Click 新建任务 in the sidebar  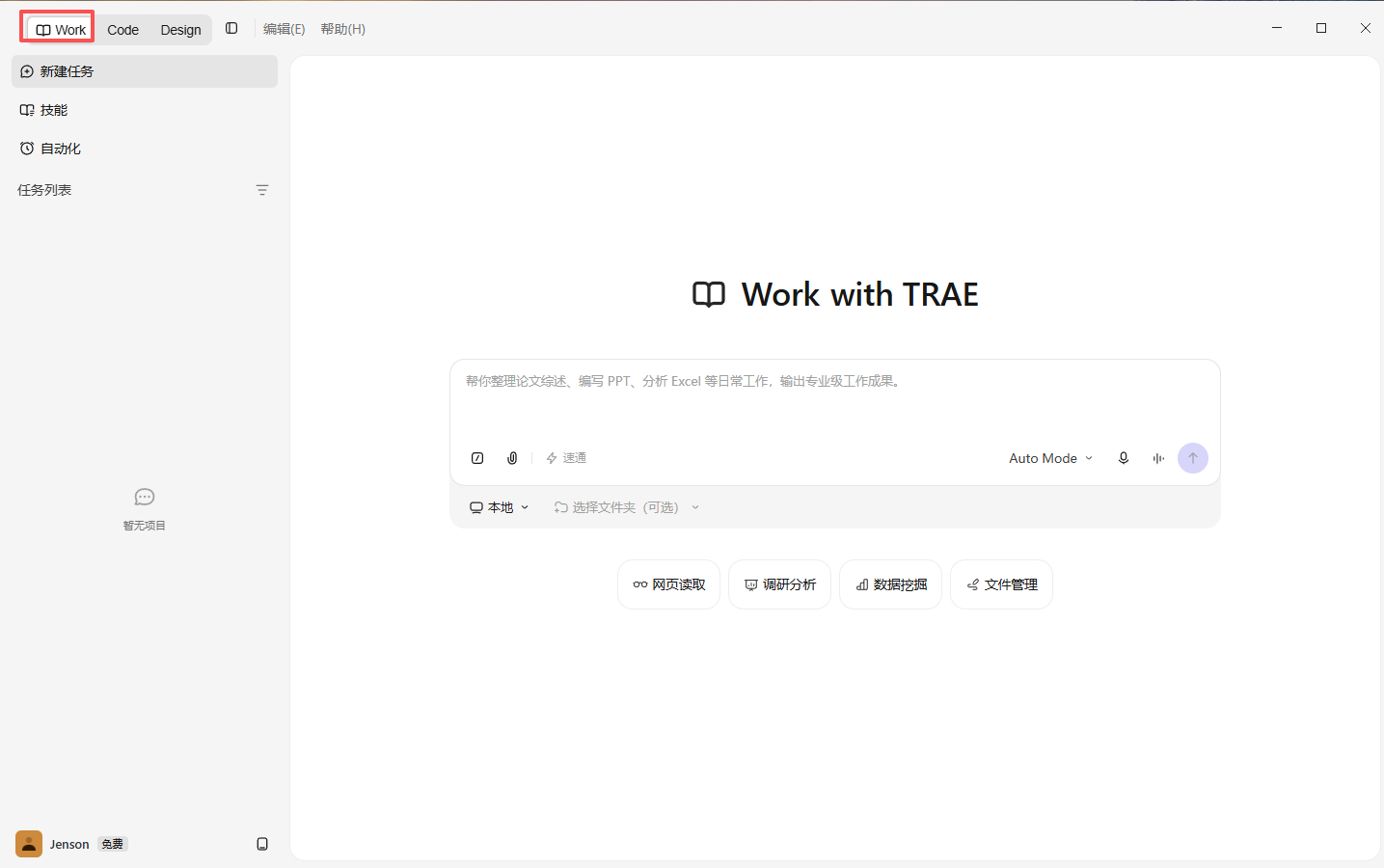(145, 71)
